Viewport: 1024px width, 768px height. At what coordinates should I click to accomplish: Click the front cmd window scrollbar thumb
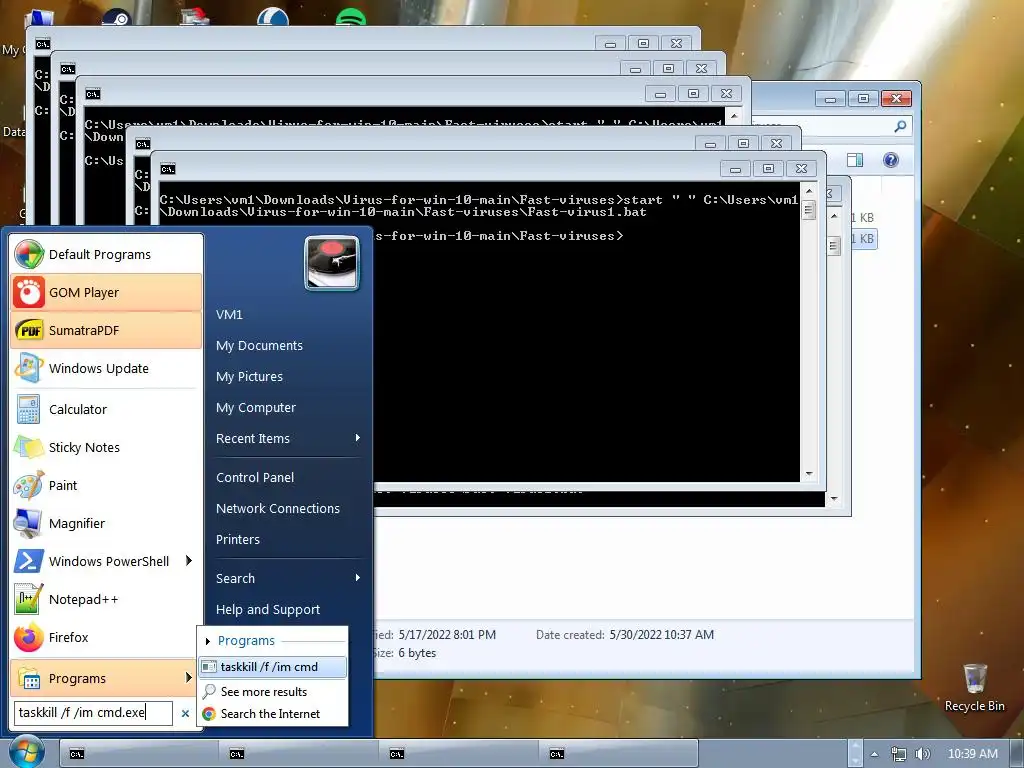coord(808,210)
